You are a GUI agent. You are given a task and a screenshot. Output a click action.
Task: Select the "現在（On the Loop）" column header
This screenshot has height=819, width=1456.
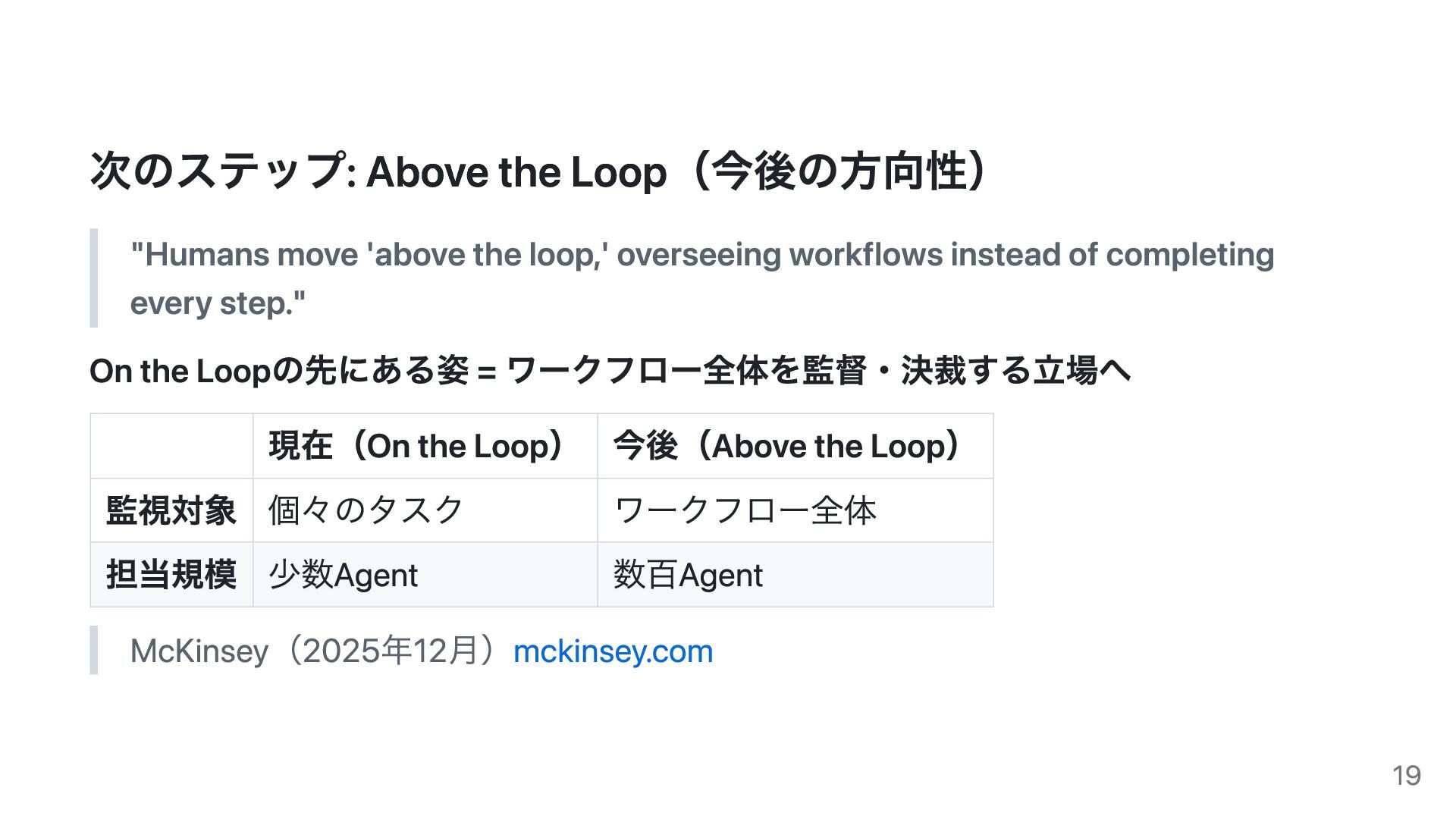[416, 446]
